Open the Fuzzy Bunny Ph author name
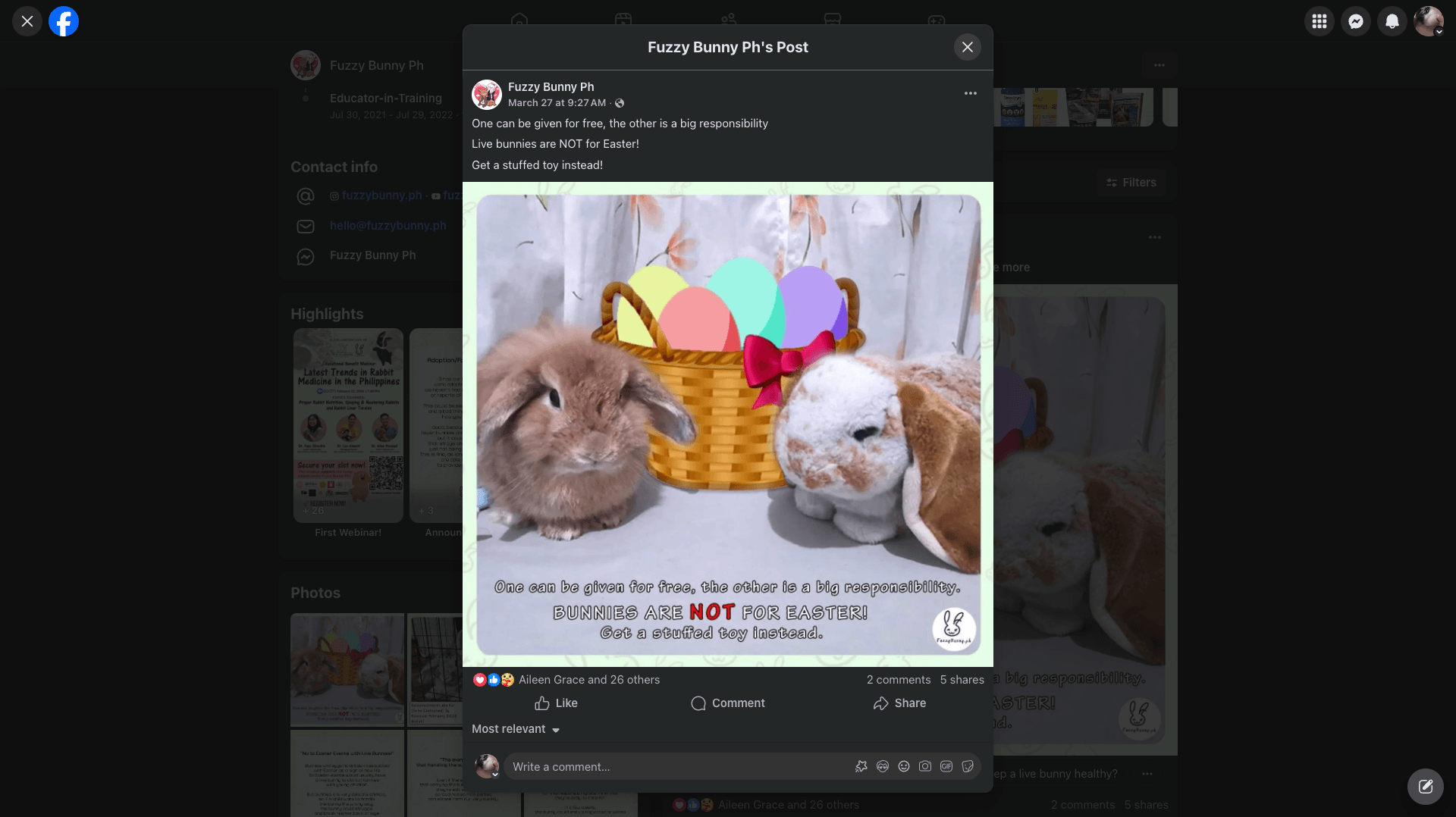The image size is (1456, 817). 551,86
